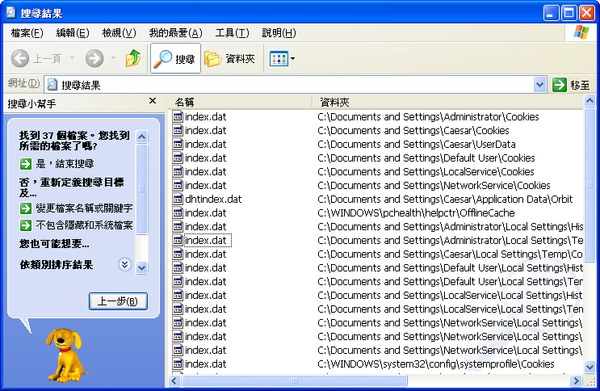Image resolution: width=600 pixels, height=391 pixels.
Task: Open the 檢視(V) menu
Action: click(119, 33)
